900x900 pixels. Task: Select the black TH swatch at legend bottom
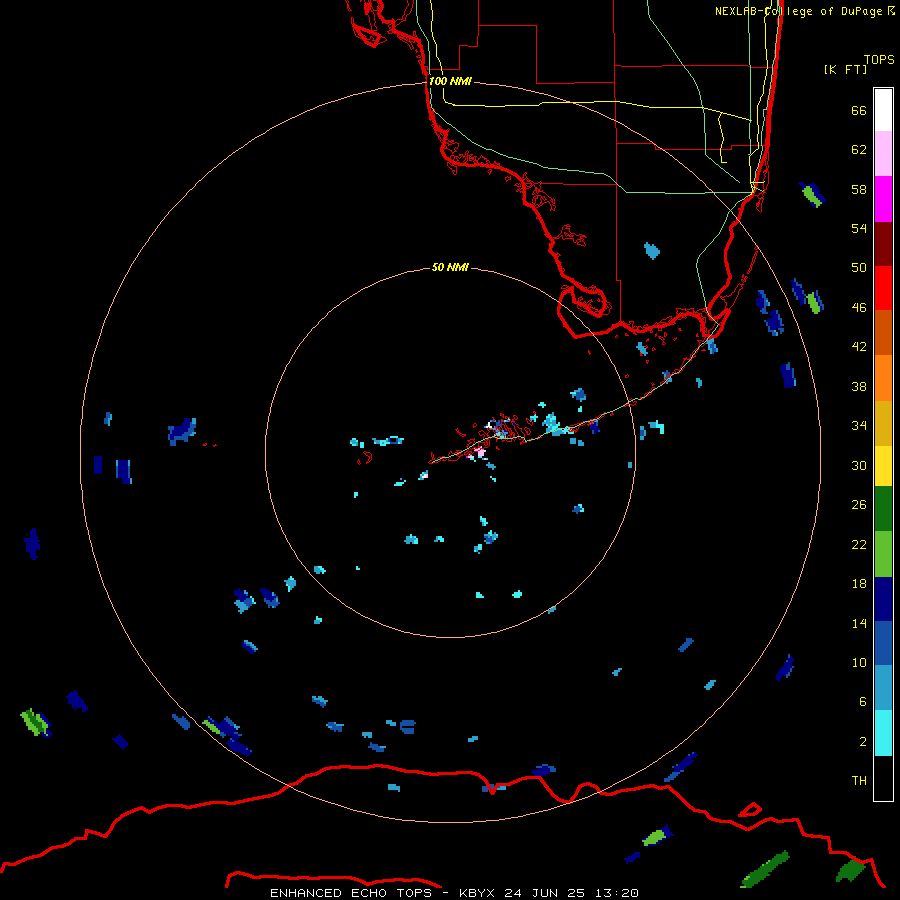(883, 778)
